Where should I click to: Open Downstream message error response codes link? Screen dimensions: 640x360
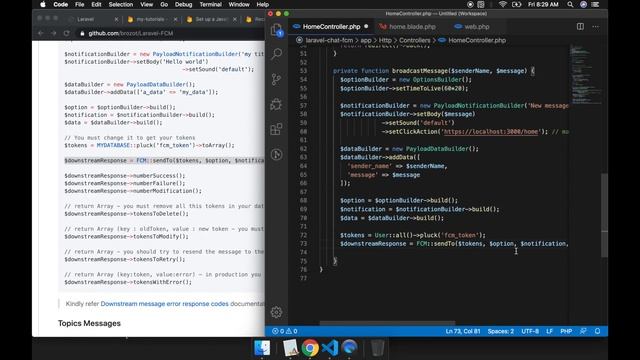[x=164, y=304]
